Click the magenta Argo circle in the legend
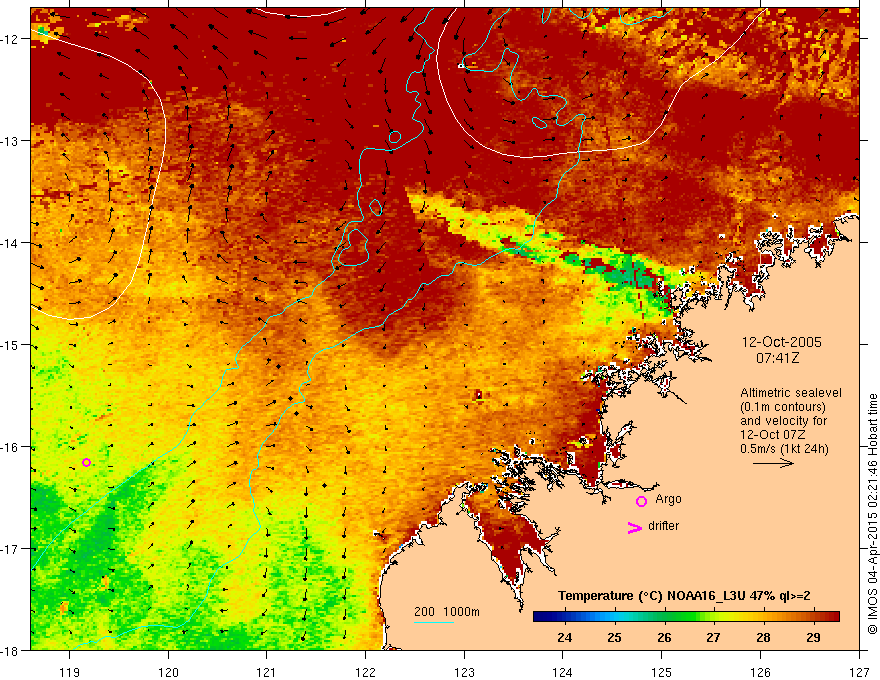Viewport: 880px width, 680px height. (x=641, y=501)
